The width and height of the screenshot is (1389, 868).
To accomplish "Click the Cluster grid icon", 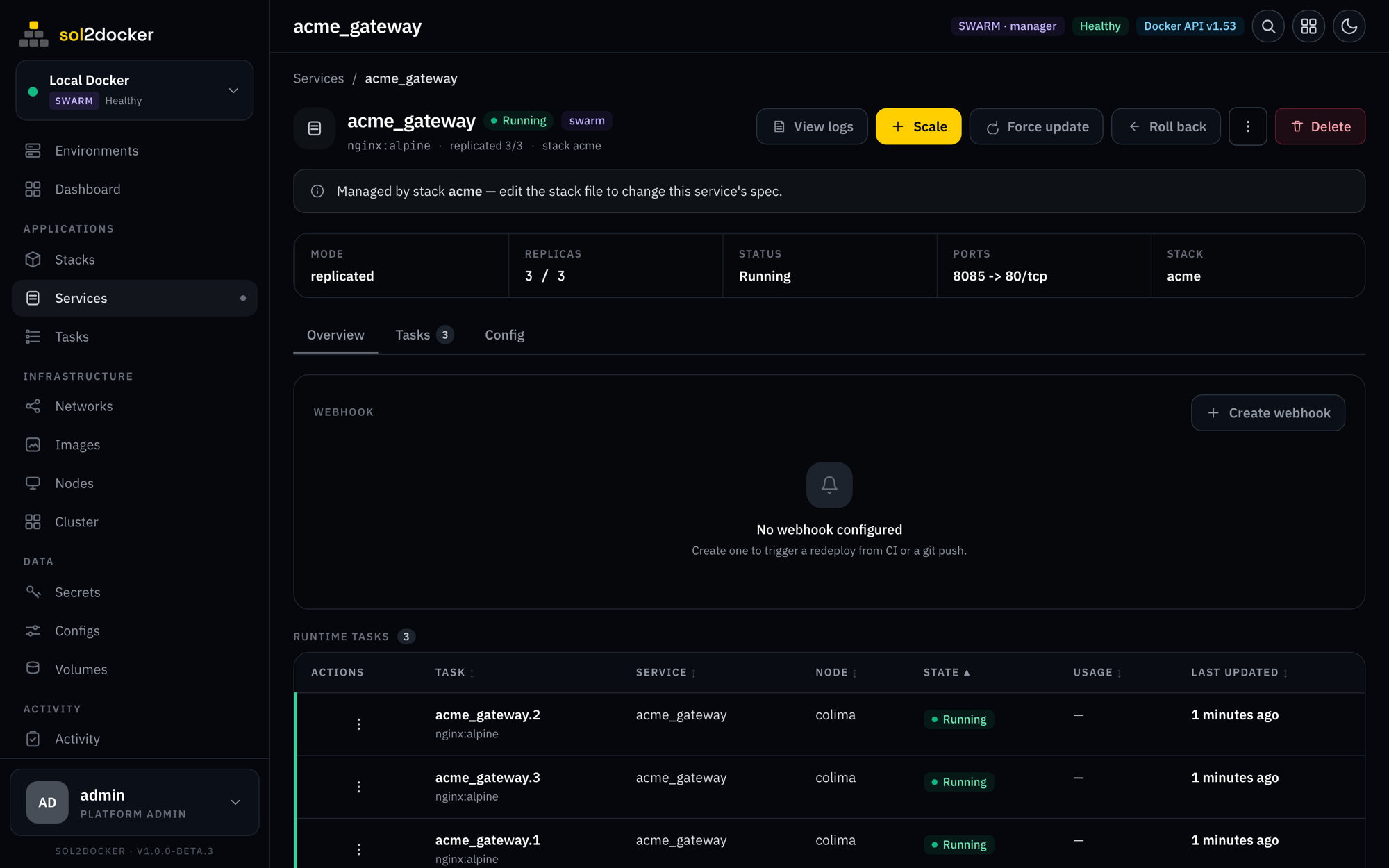I will coord(33,521).
